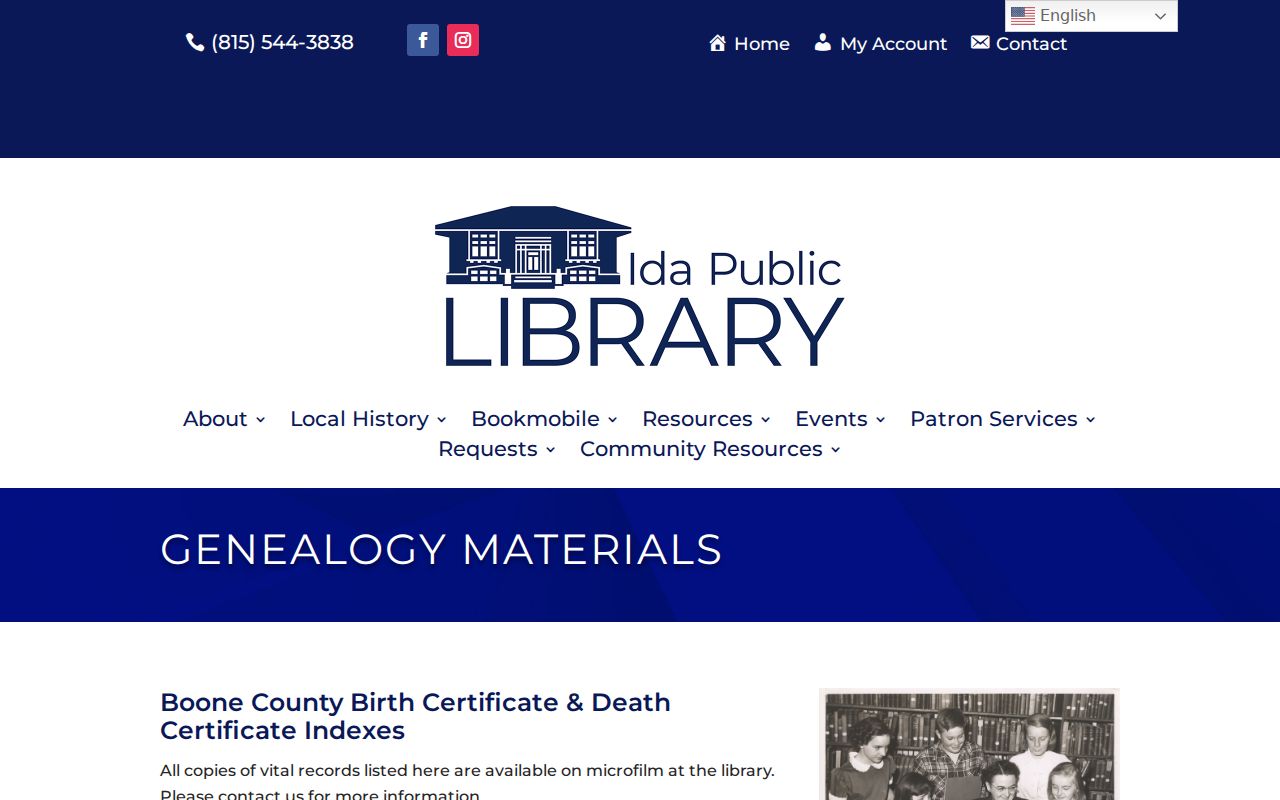Open the My Account link
This screenshot has width=1280, height=800.
(893, 44)
